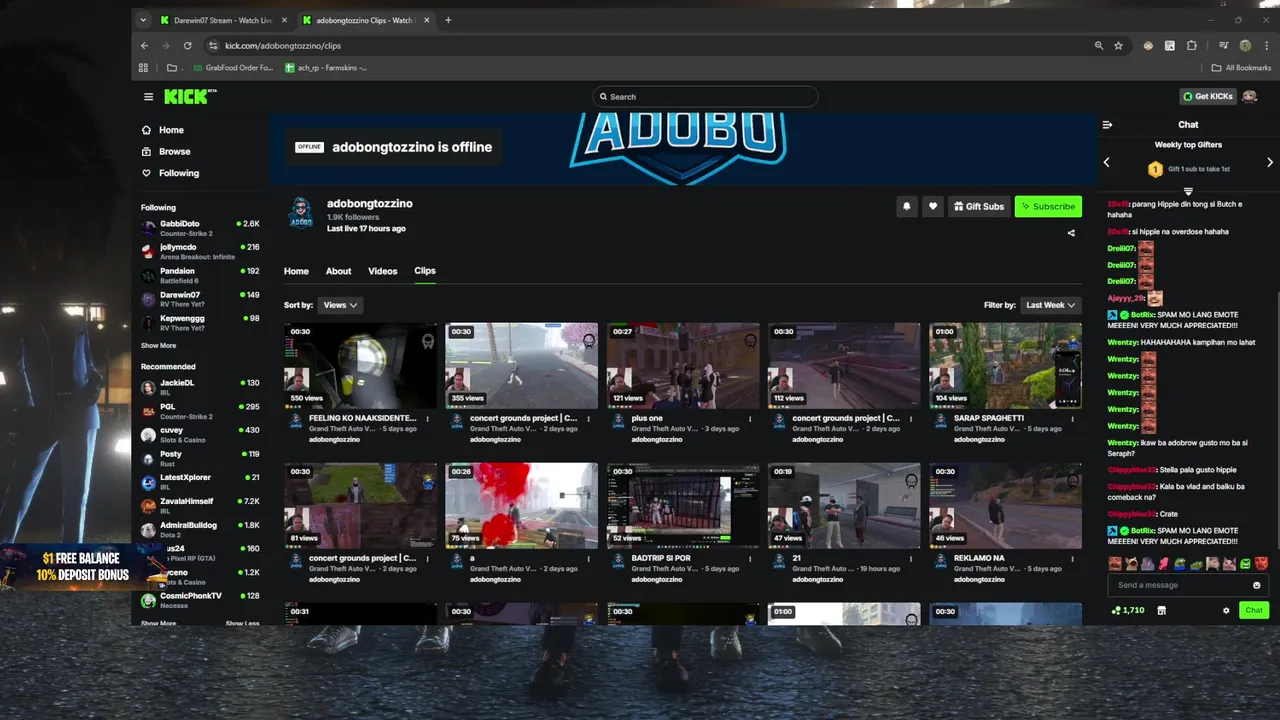The width and height of the screenshot is (1280, 720).
Task: Collapse the chat panel arrow icon
Action: (x=1107, y=125)
